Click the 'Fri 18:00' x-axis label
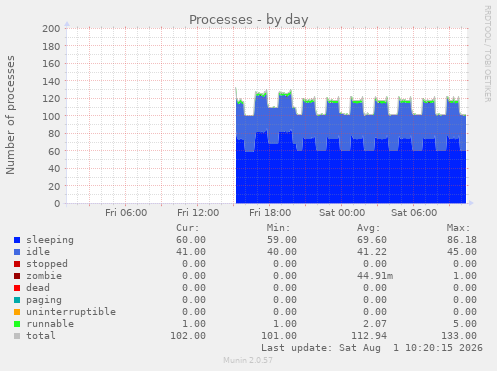Screen dimensions: 497x371 click(270, 213)
